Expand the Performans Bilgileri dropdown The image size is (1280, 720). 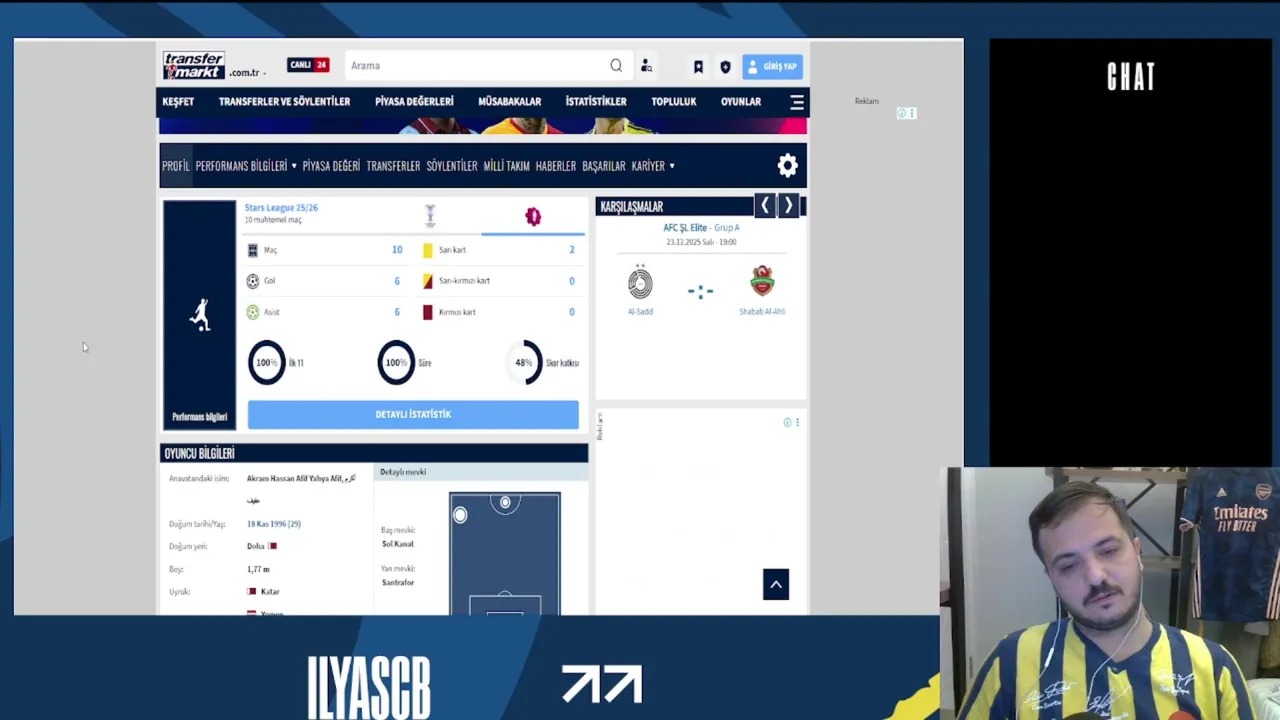(246, 166)
